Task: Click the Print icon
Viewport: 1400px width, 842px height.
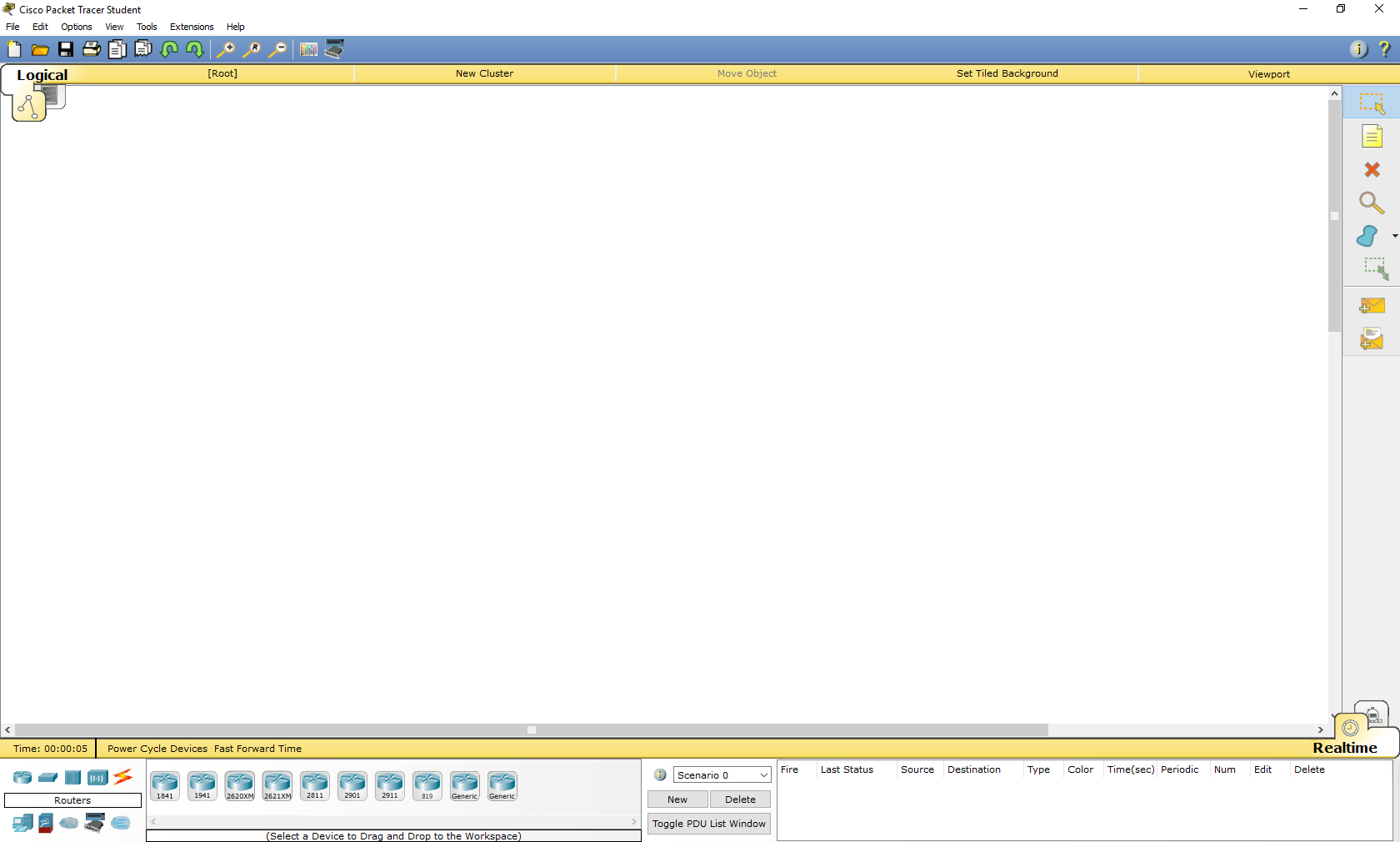Action: point(92,49)
